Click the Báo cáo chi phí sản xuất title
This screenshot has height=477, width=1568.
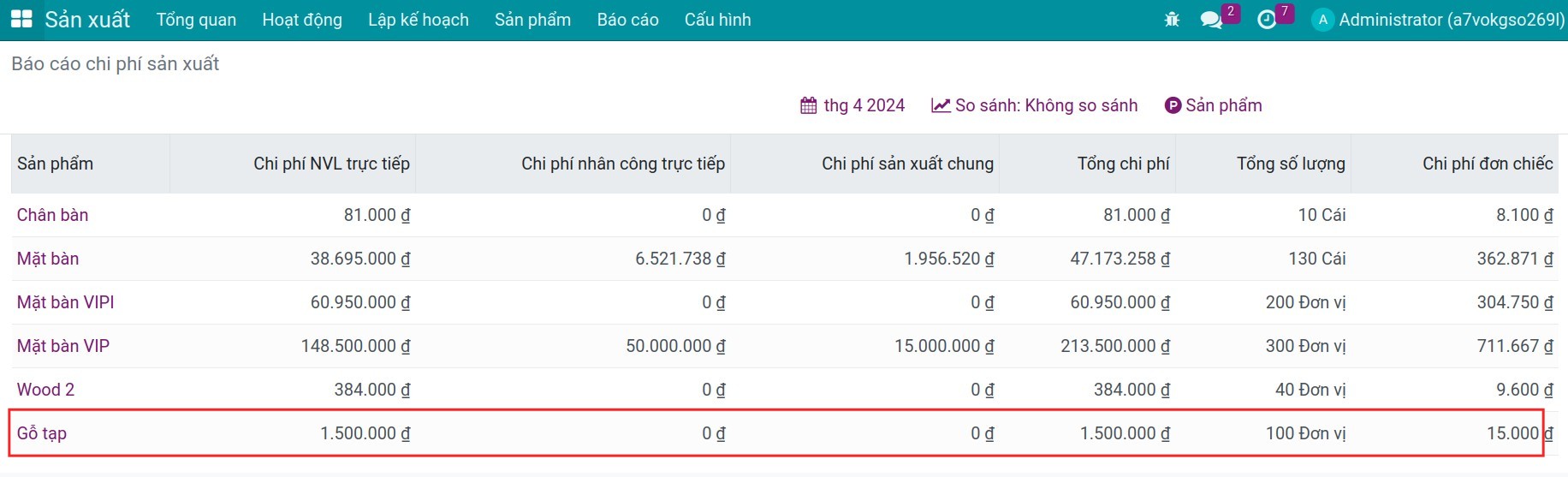(x=115, y=64)
